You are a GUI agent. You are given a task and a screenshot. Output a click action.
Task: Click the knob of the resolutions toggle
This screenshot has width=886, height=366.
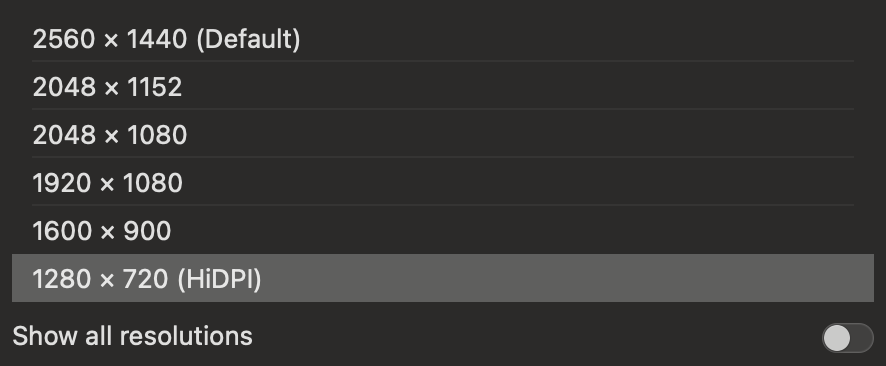tap(837, 338)
